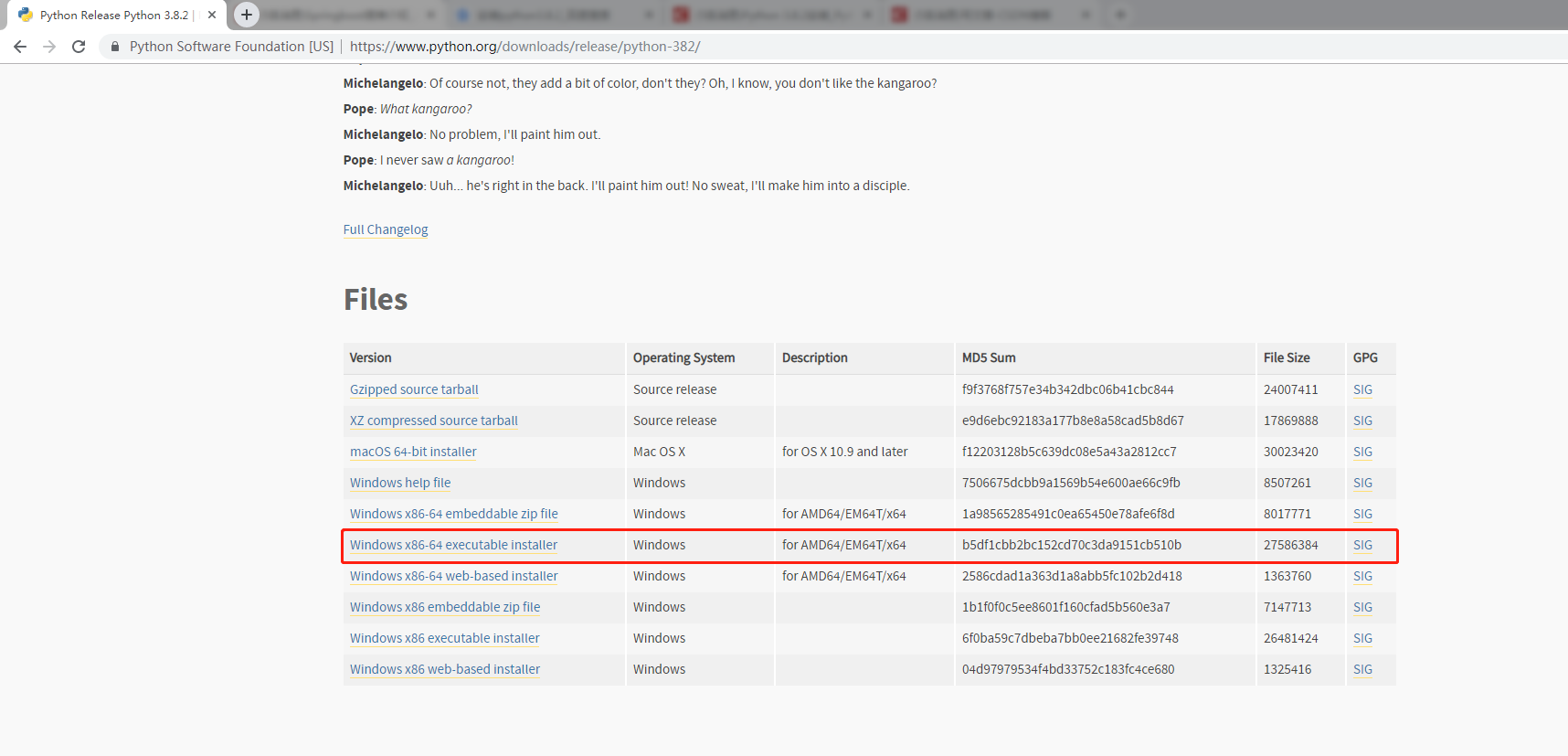Close the Python Release Python 3.8.2 tab
Image resolution: width=1568 pixels, height=756 pixels.
tap(212, 15)
